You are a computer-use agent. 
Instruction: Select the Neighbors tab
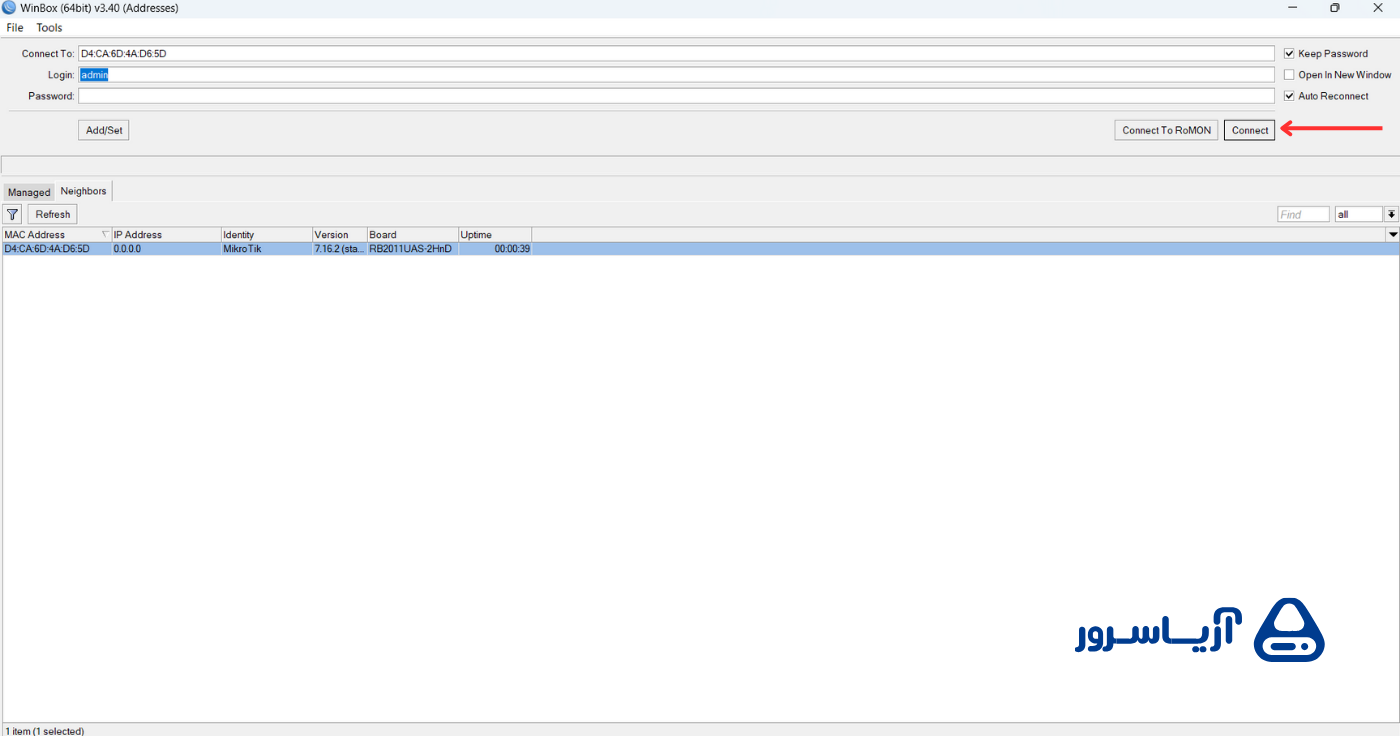pyautogui.click(x=83, y=191)
